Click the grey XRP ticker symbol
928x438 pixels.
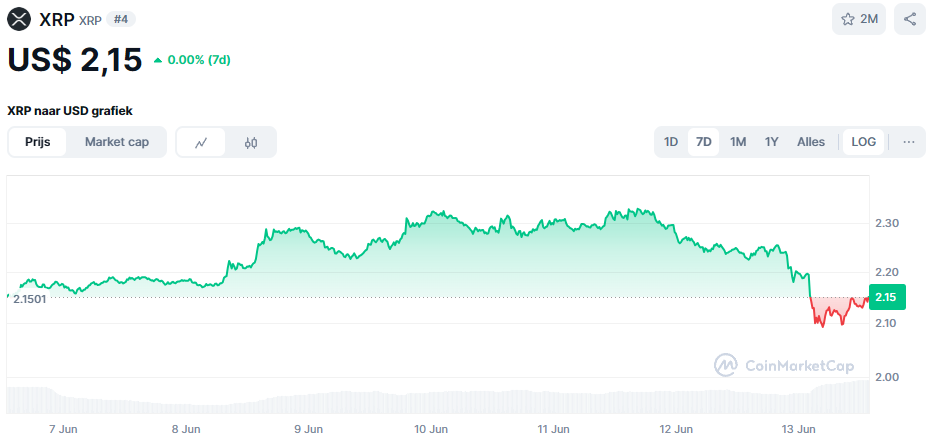click(x=90, y=20)
